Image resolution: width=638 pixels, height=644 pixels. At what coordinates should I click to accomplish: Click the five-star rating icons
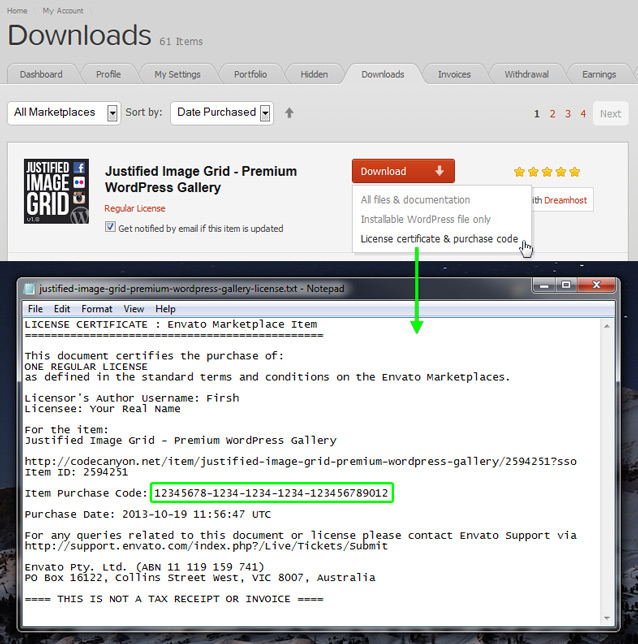click(x=547, y=172)
